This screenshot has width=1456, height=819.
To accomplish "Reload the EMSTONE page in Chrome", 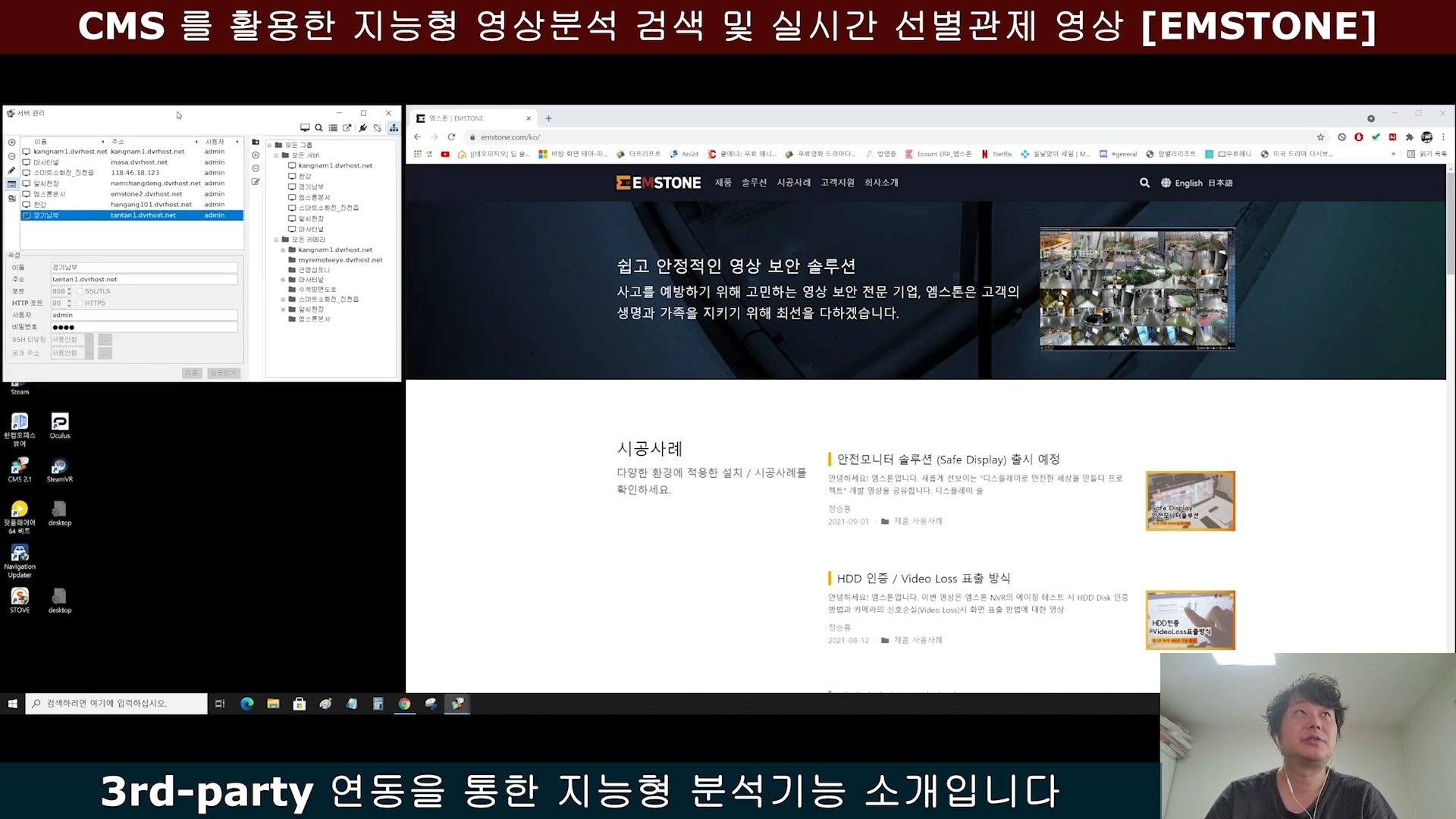I will [451, 137].
